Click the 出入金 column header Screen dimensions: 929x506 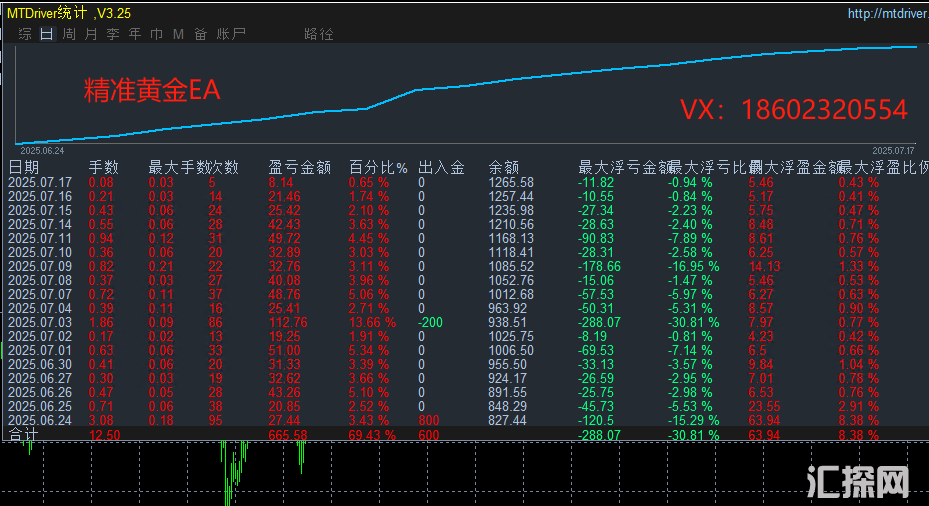(x=441, y=168)
